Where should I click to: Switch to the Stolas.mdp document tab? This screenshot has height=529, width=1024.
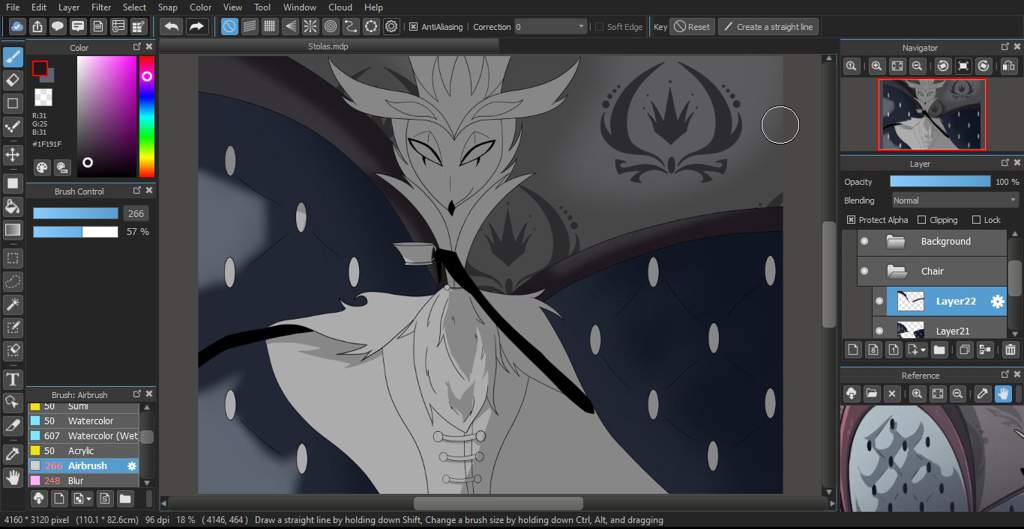328,46
